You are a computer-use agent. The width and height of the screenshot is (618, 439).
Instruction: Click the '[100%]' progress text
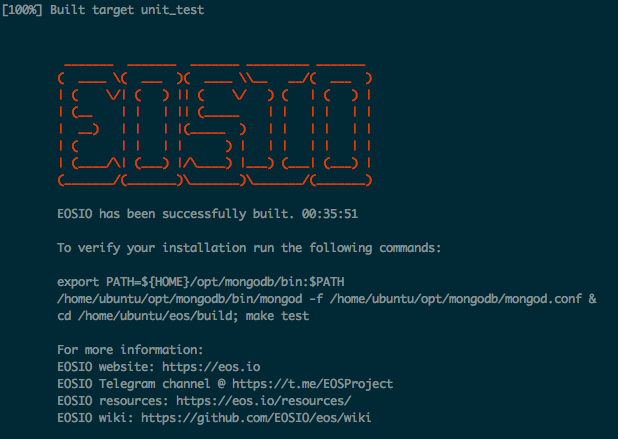tap(22, 9)
